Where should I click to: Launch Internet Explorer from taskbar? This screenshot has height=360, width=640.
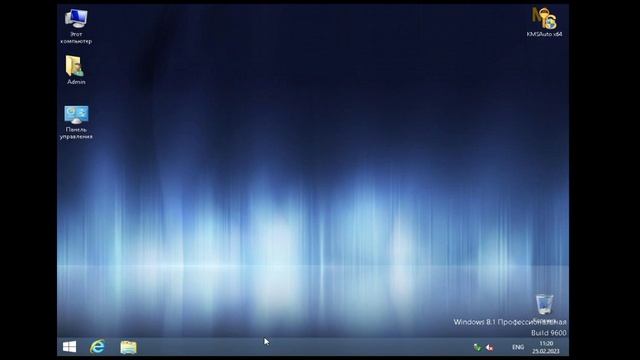click(97, 347)
